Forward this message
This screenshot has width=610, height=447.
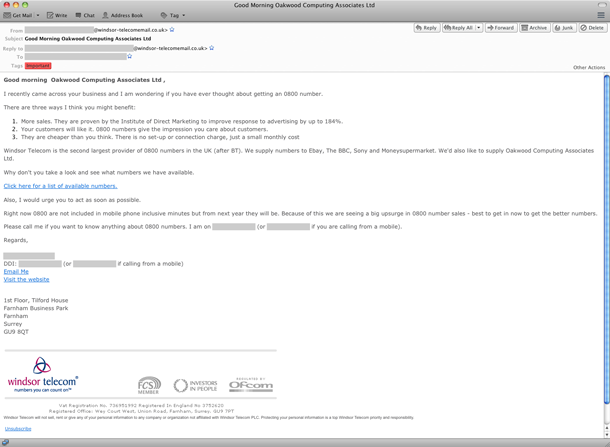(501, 28)
